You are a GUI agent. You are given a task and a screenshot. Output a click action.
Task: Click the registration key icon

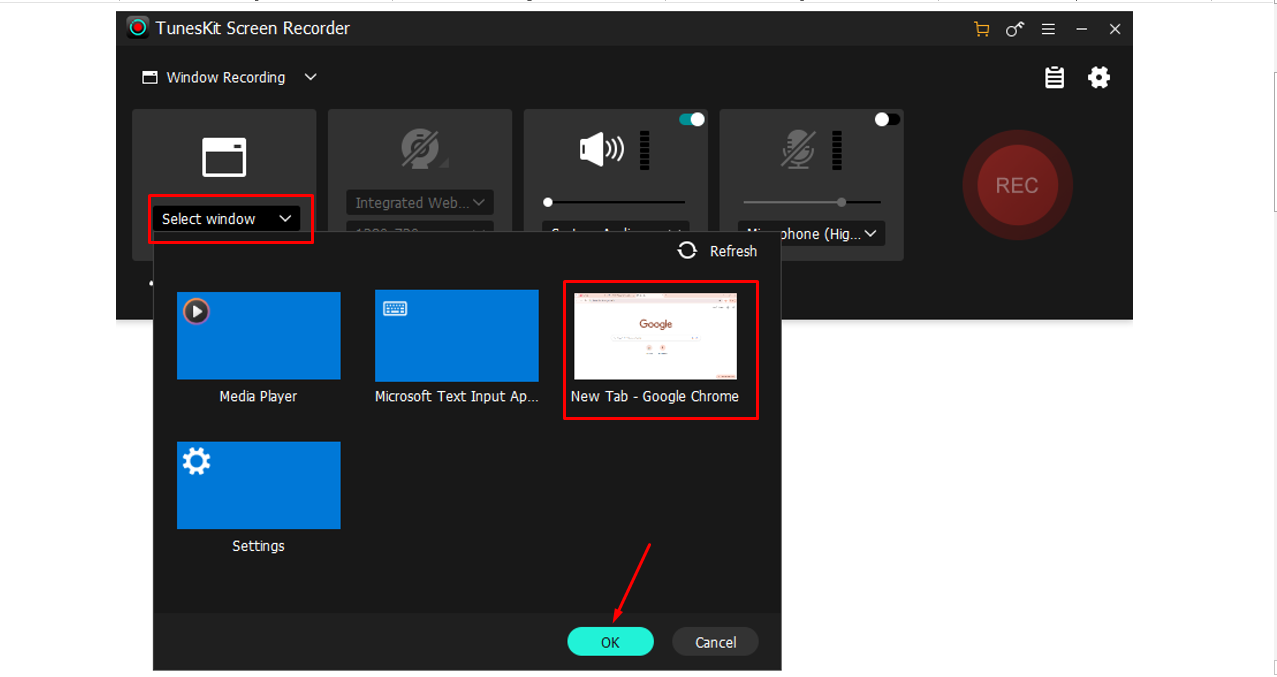[x=1014, y=29]
